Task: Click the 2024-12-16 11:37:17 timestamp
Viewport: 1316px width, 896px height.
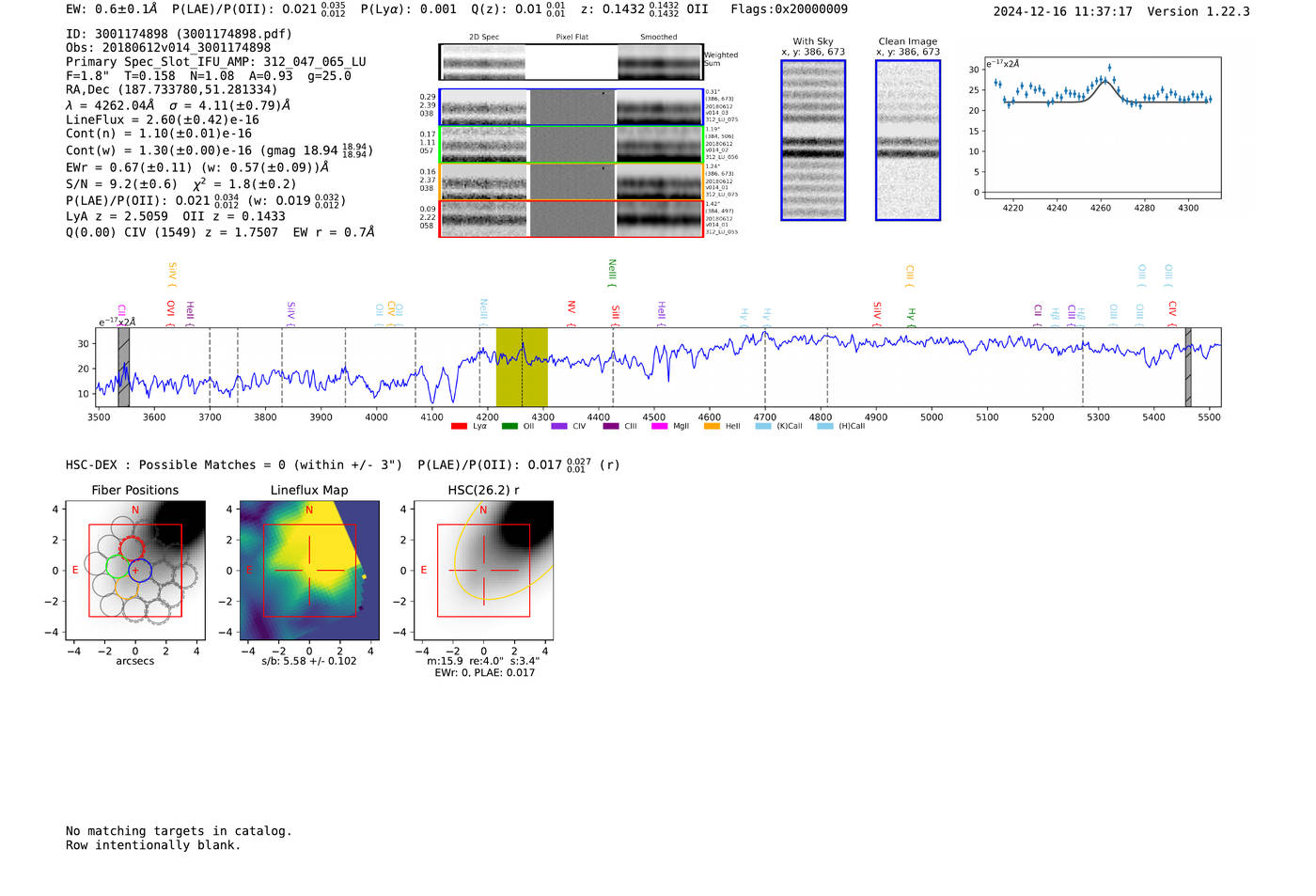Action: point(1062,12)
